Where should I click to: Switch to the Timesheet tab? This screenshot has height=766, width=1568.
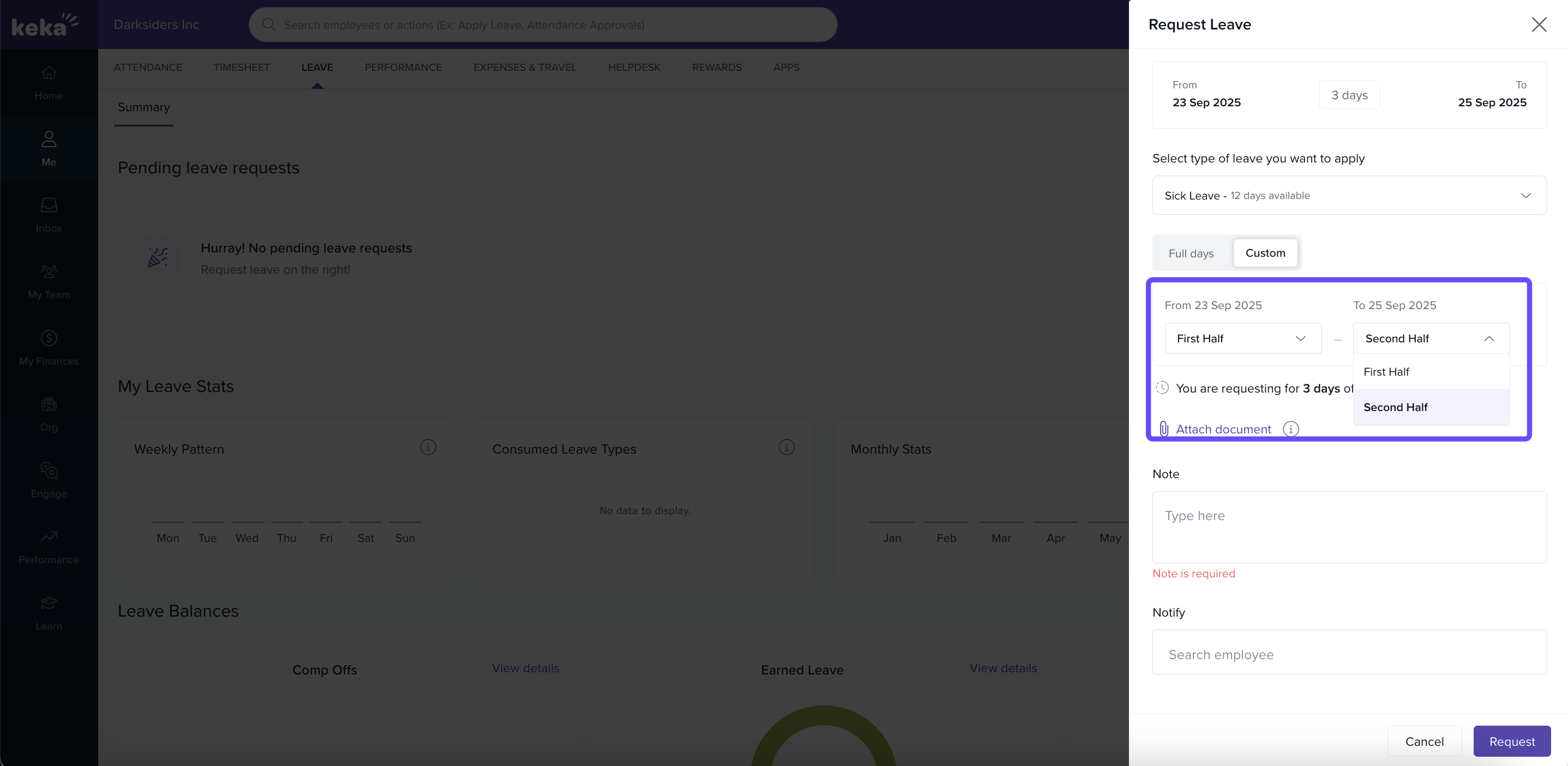tap(241, 68)
